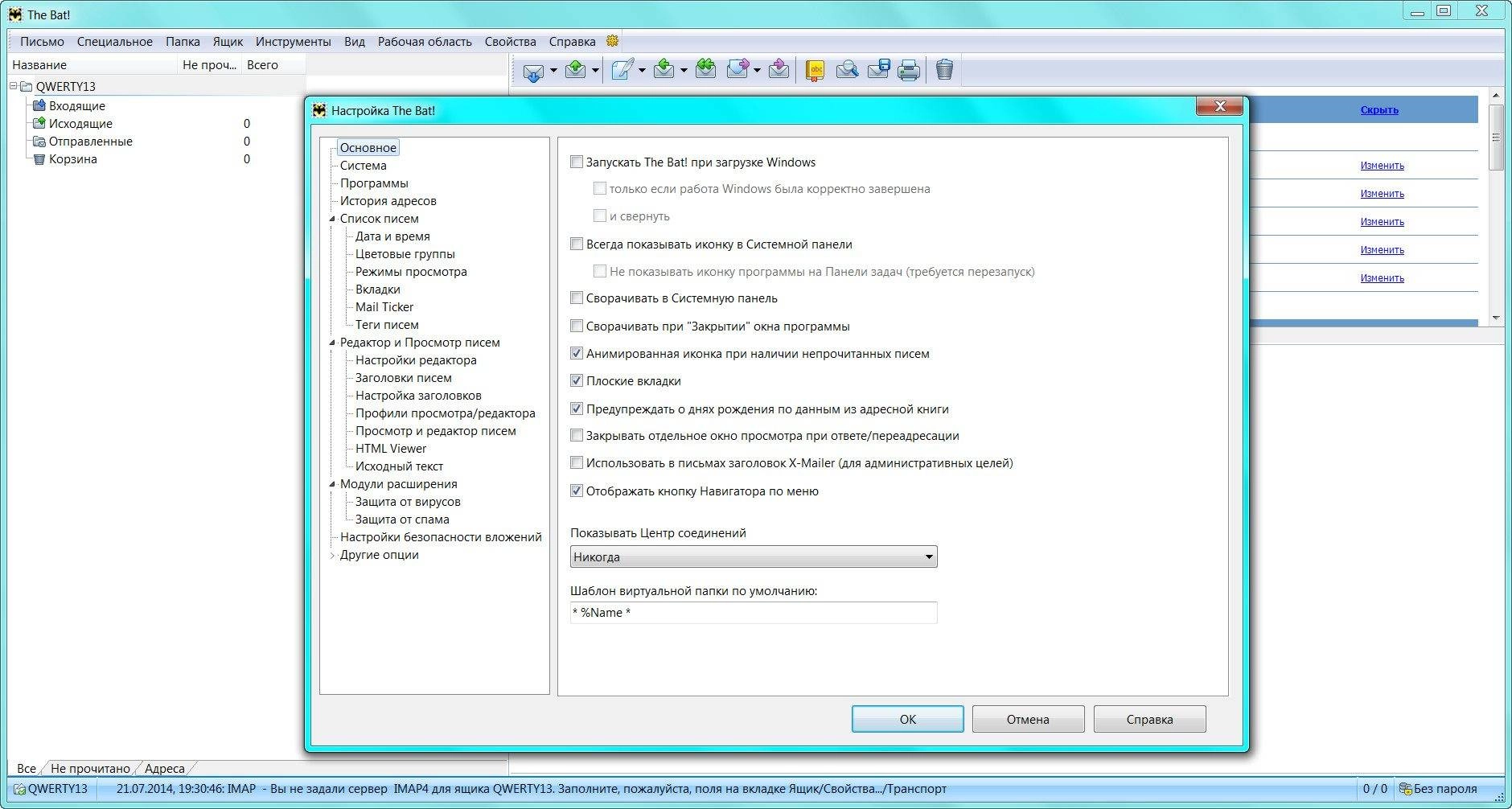Open the Показывать Центр соединений dropdown

[x=754, y=556]
